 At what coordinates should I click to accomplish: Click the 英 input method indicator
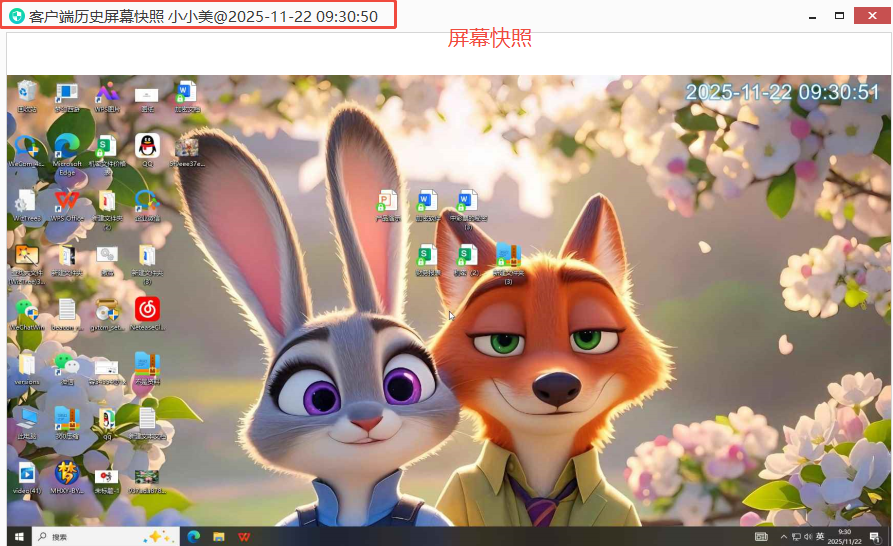(x=820, y=536)
